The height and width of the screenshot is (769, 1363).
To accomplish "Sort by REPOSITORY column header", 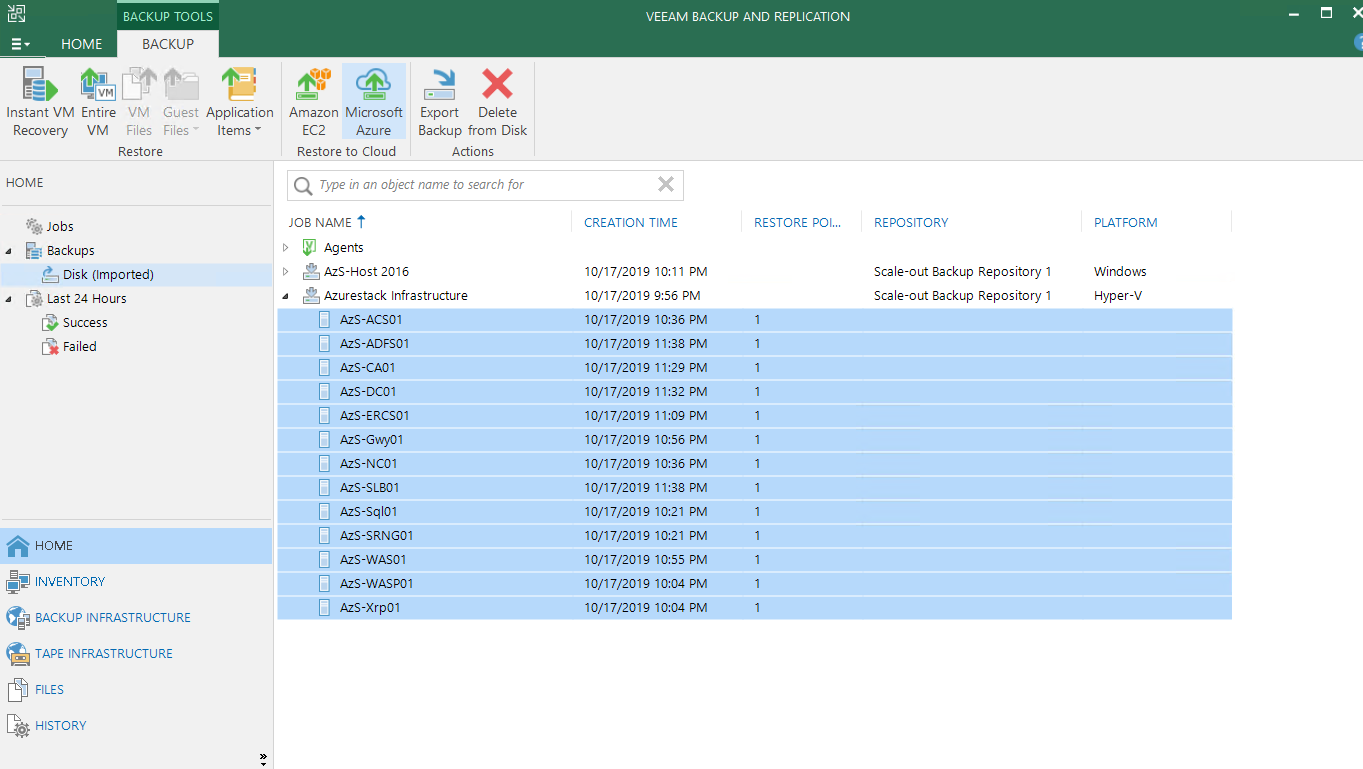I will [911, 223].
